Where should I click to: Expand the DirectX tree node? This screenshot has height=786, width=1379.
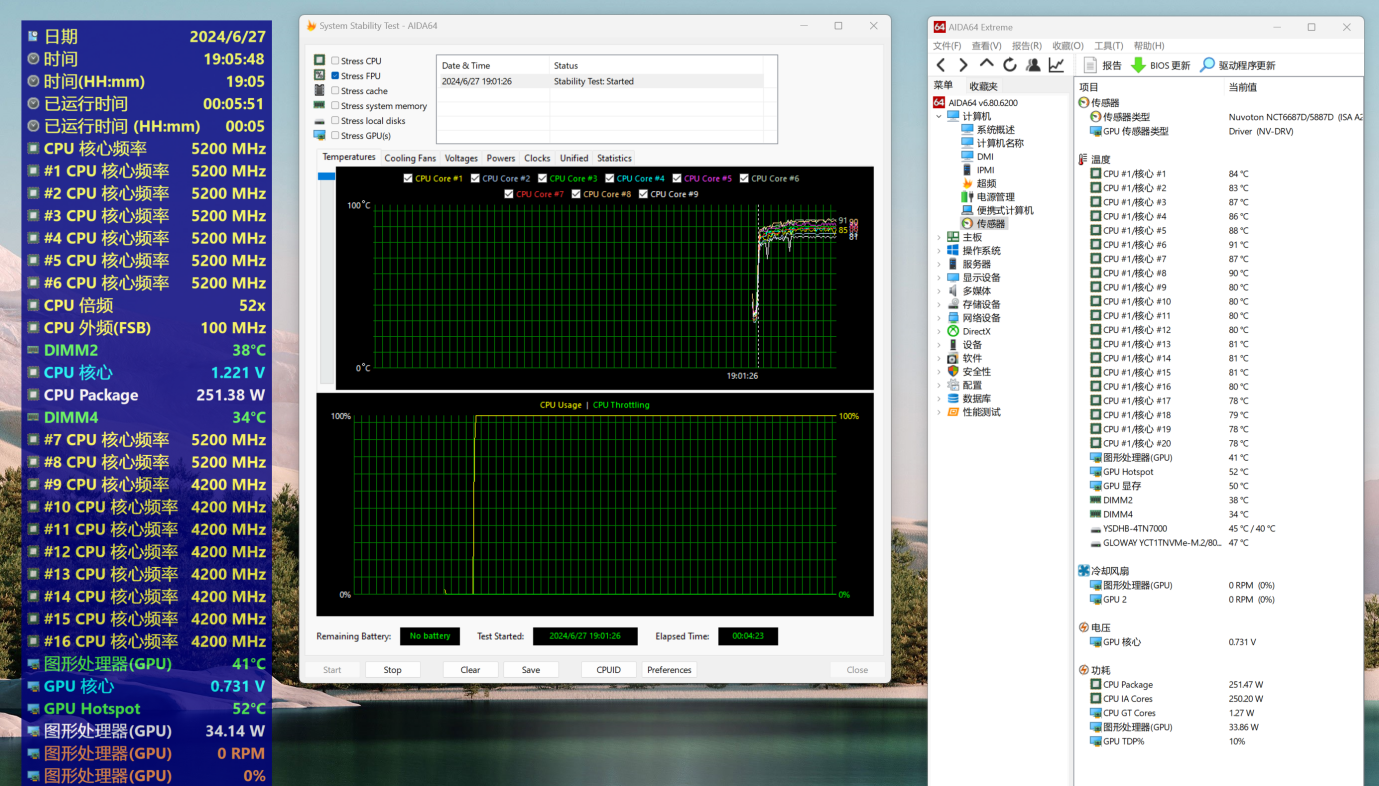point(939,331)
